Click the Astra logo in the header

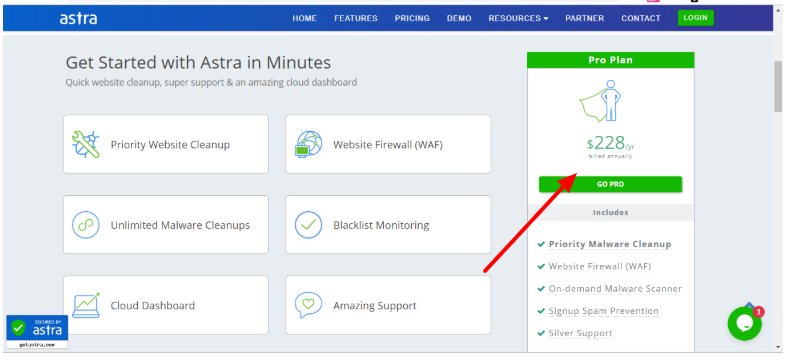click(x=78, y=18)
